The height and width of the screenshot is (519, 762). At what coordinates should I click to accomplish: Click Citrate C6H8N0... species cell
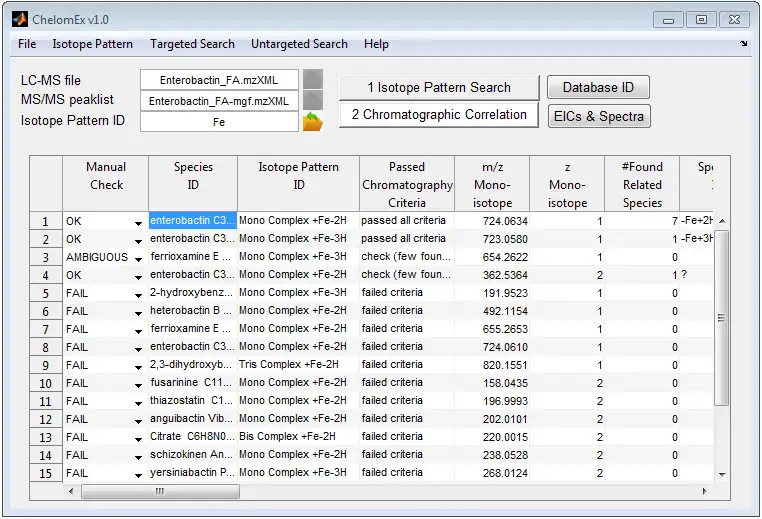(x=193, y=436)
